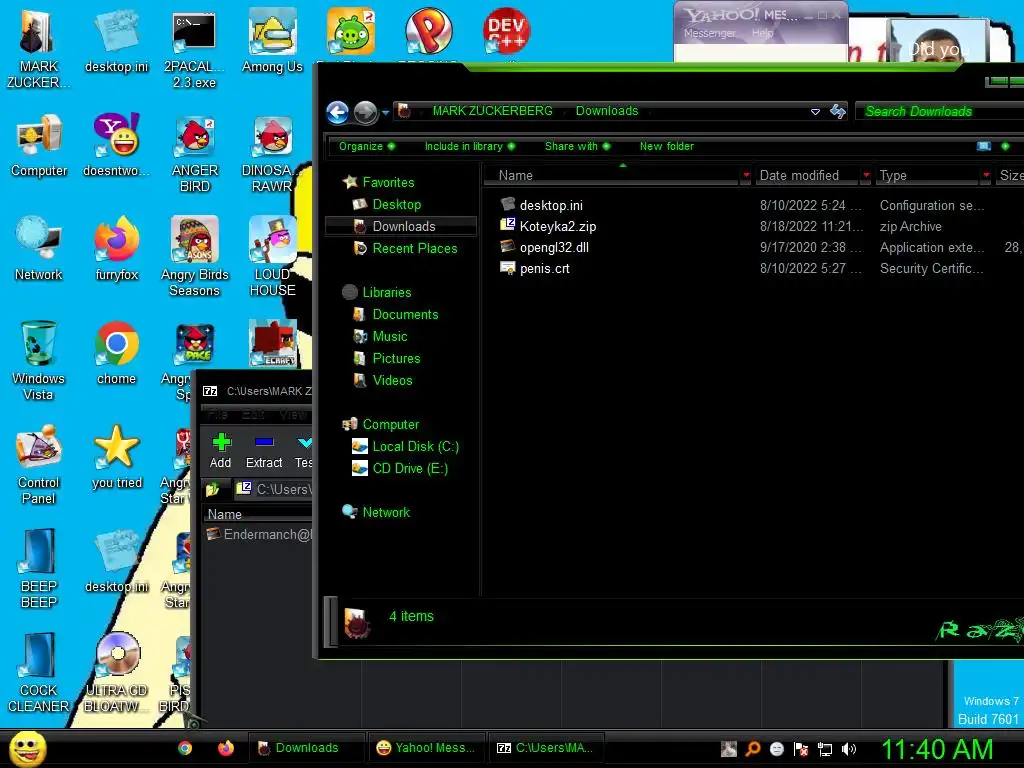The width and height of the screenshot is (1024, 768).
Task: Click the smiley Start button
Action: pyautogui.click(x=27, y=748)
